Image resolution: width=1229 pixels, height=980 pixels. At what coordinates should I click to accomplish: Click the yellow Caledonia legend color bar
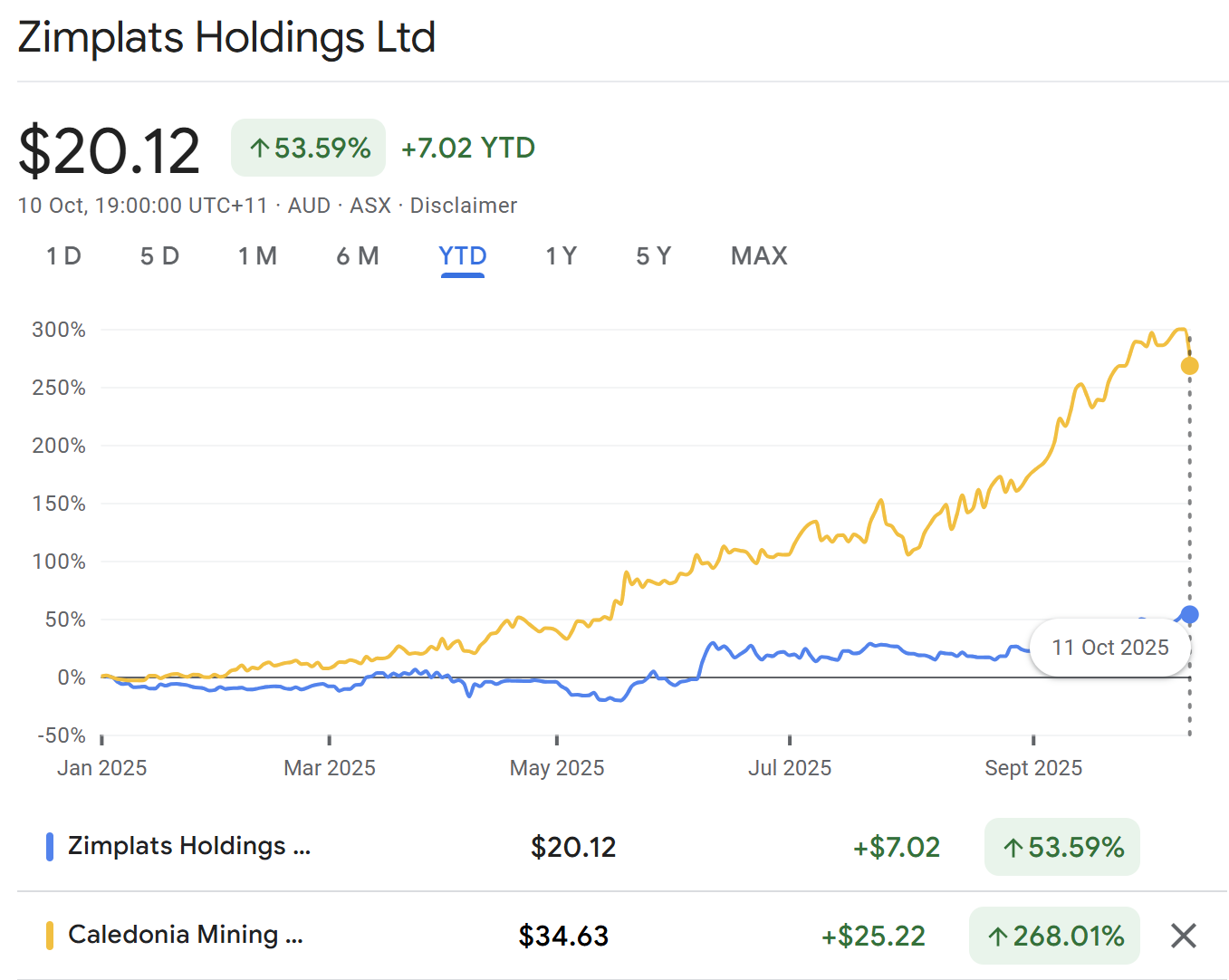50,936
